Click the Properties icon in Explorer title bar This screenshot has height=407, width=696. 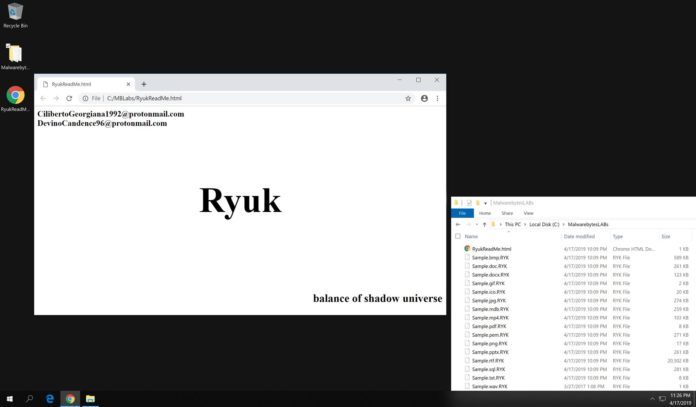tap(469, 203)
